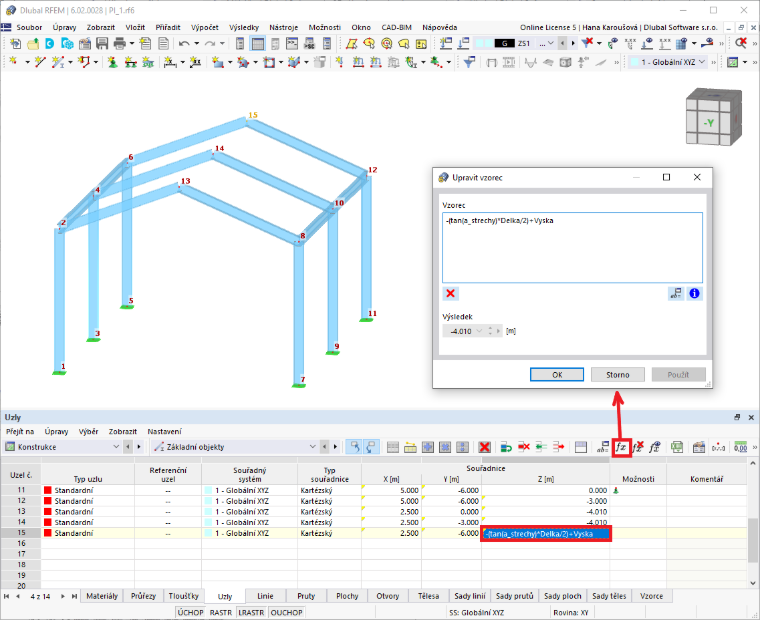Clear formula with the red X button

pyautogui.click(x=450, y=293)
